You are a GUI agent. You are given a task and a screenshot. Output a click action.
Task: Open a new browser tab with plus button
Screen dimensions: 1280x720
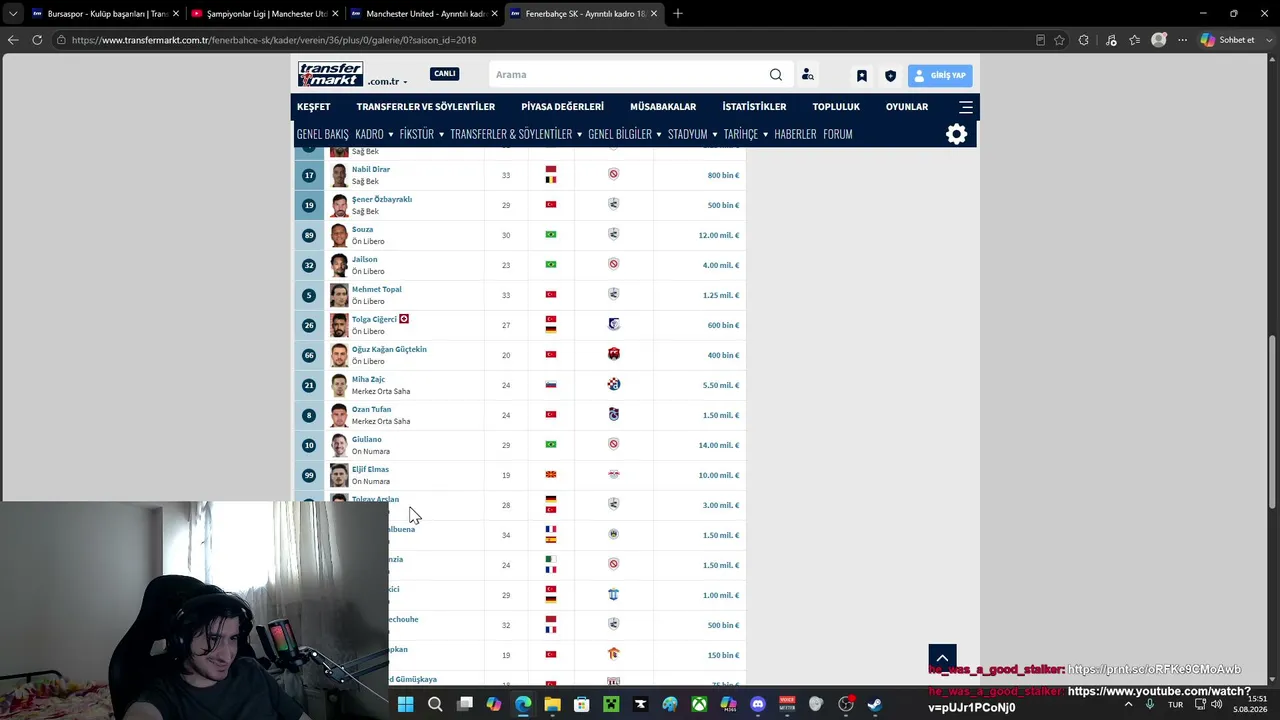point(677,14)
